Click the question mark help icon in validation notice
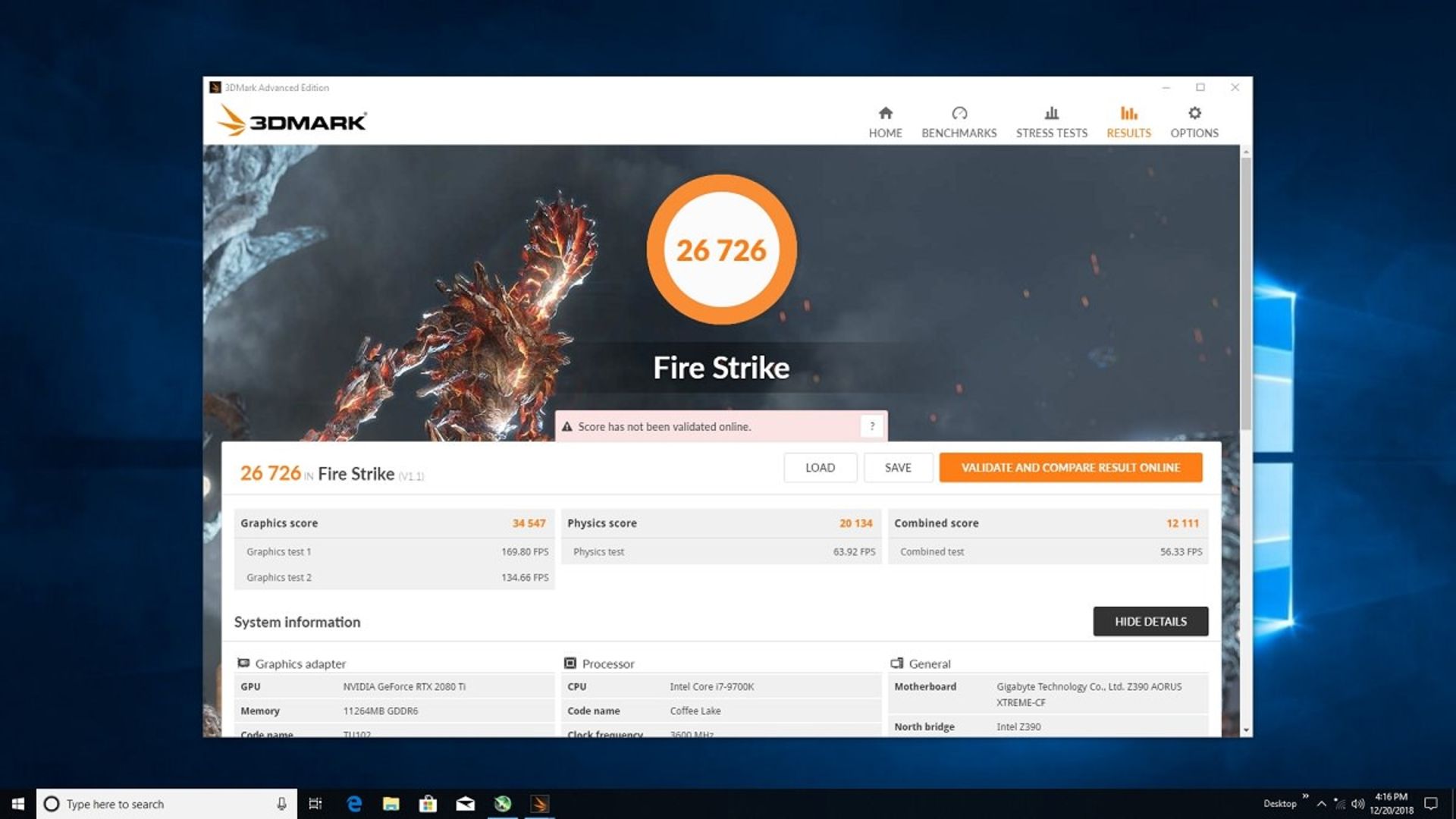The height and width of the screenshot is (819, 1456). 872,426
